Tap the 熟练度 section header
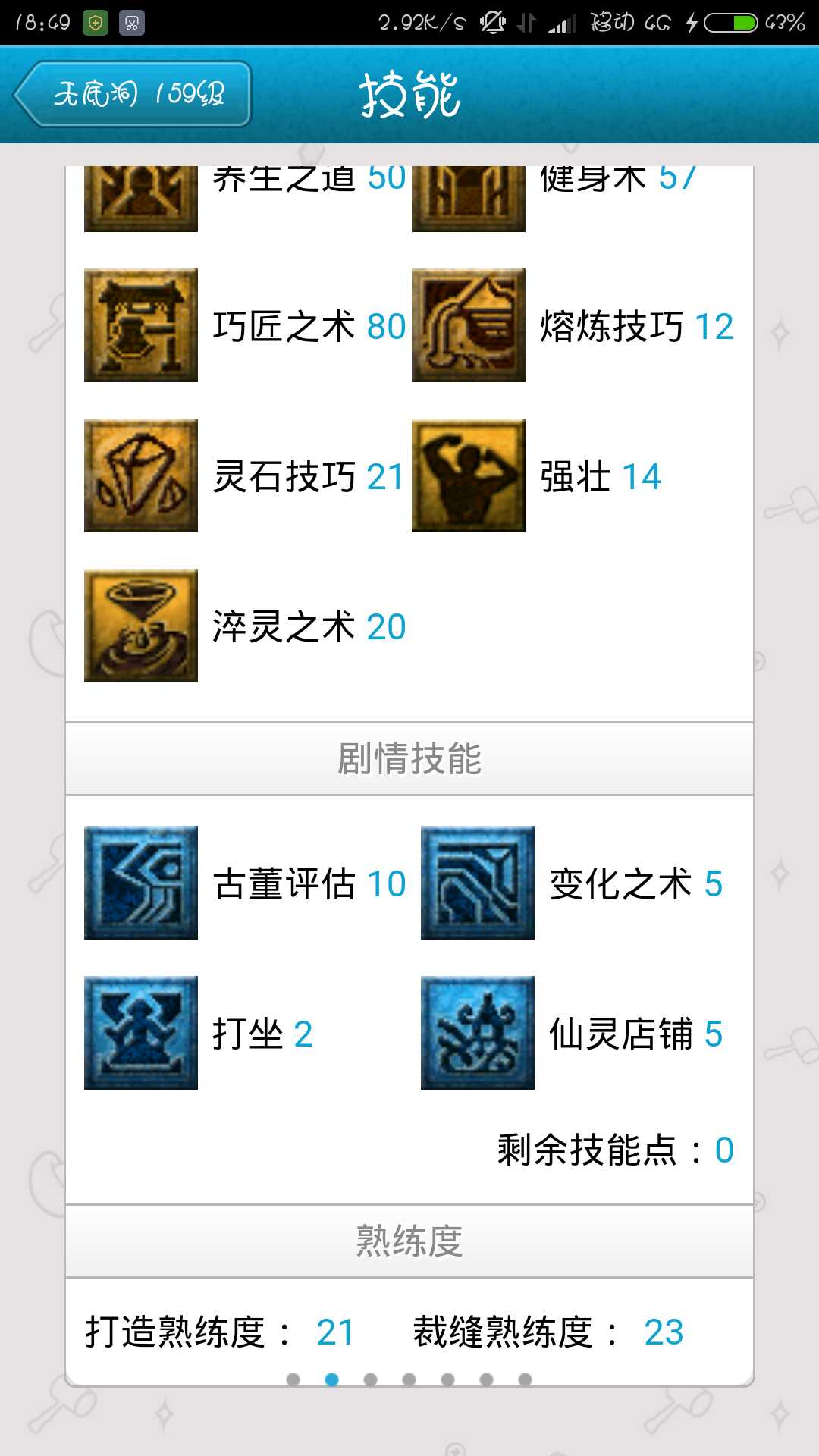This screenshot has height=1456, width=819. [x=409, y=1241]
